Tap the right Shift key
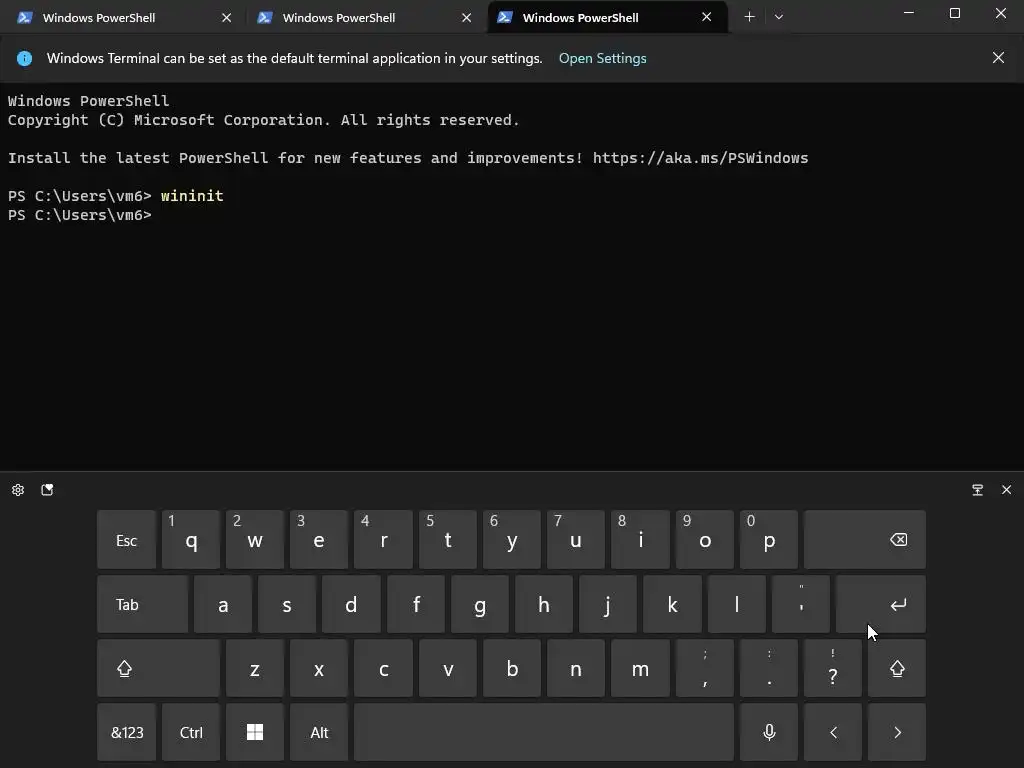1024x768 pixels. tap(897, 668)
